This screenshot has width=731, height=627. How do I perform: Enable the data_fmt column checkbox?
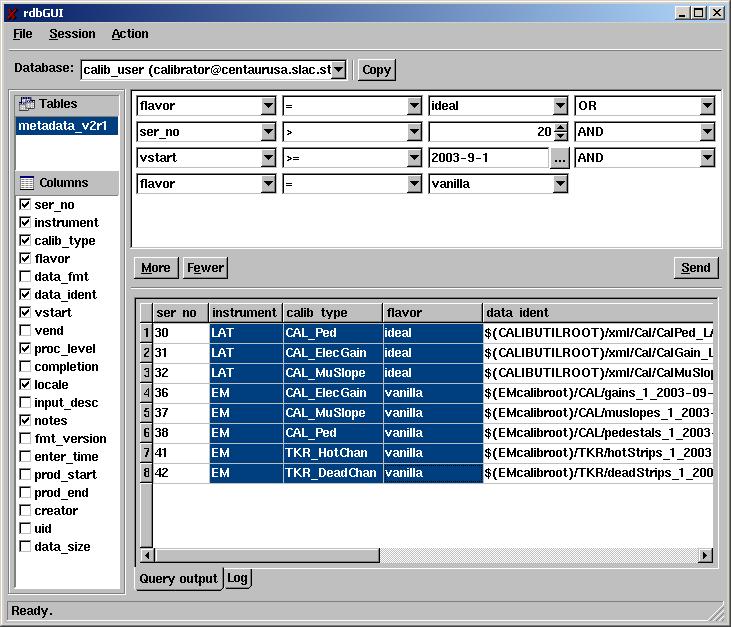(x=25, y=277)
